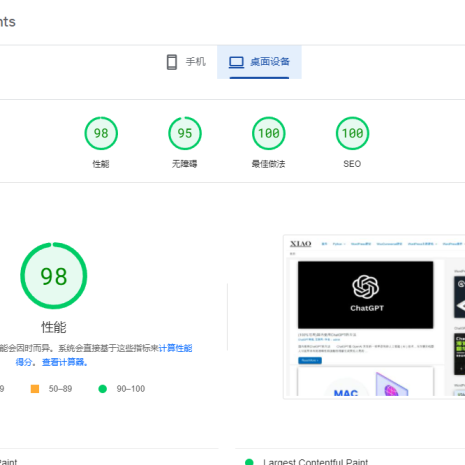Jump to the 性能 score gauge 98
This screenshot has width=465, height=465.
(101, 133)
